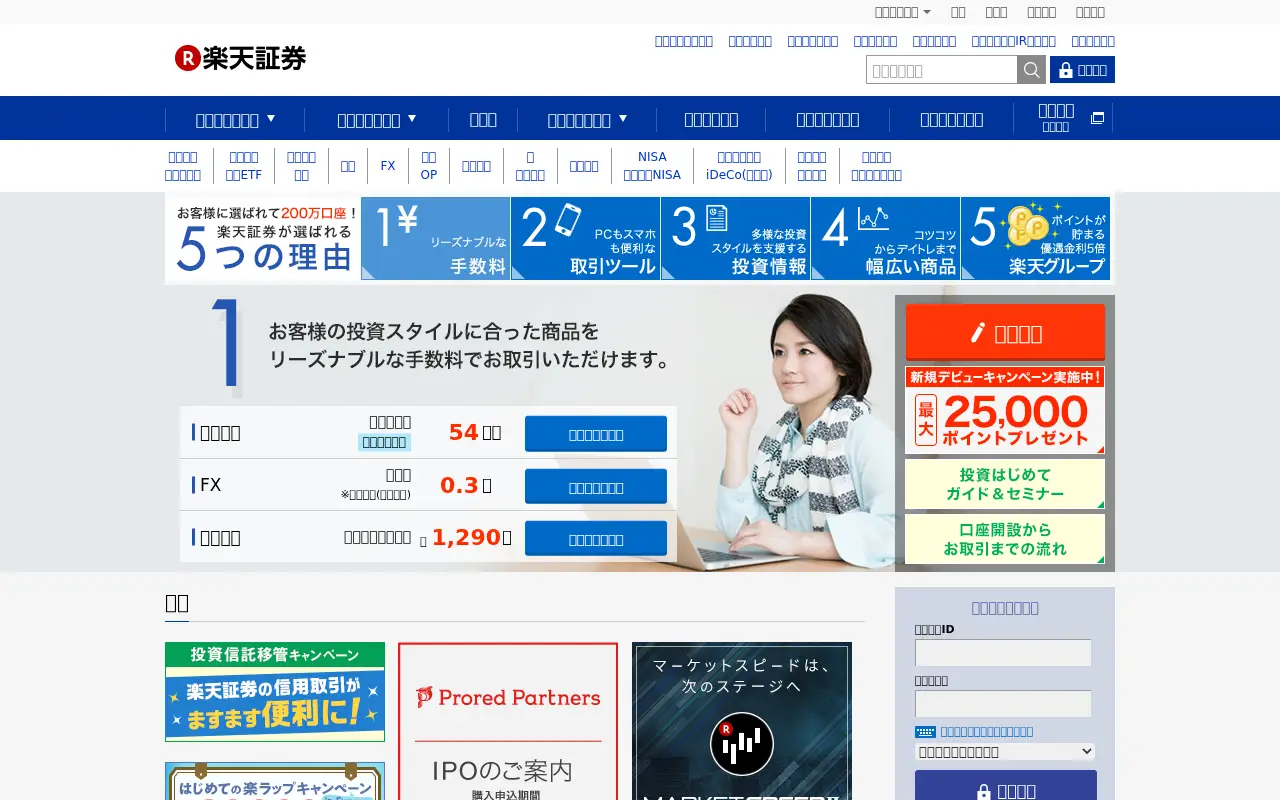The image size is (1280, 800).
Task: Click the blue button in the 54 fee row
Action: coord(596,434)
